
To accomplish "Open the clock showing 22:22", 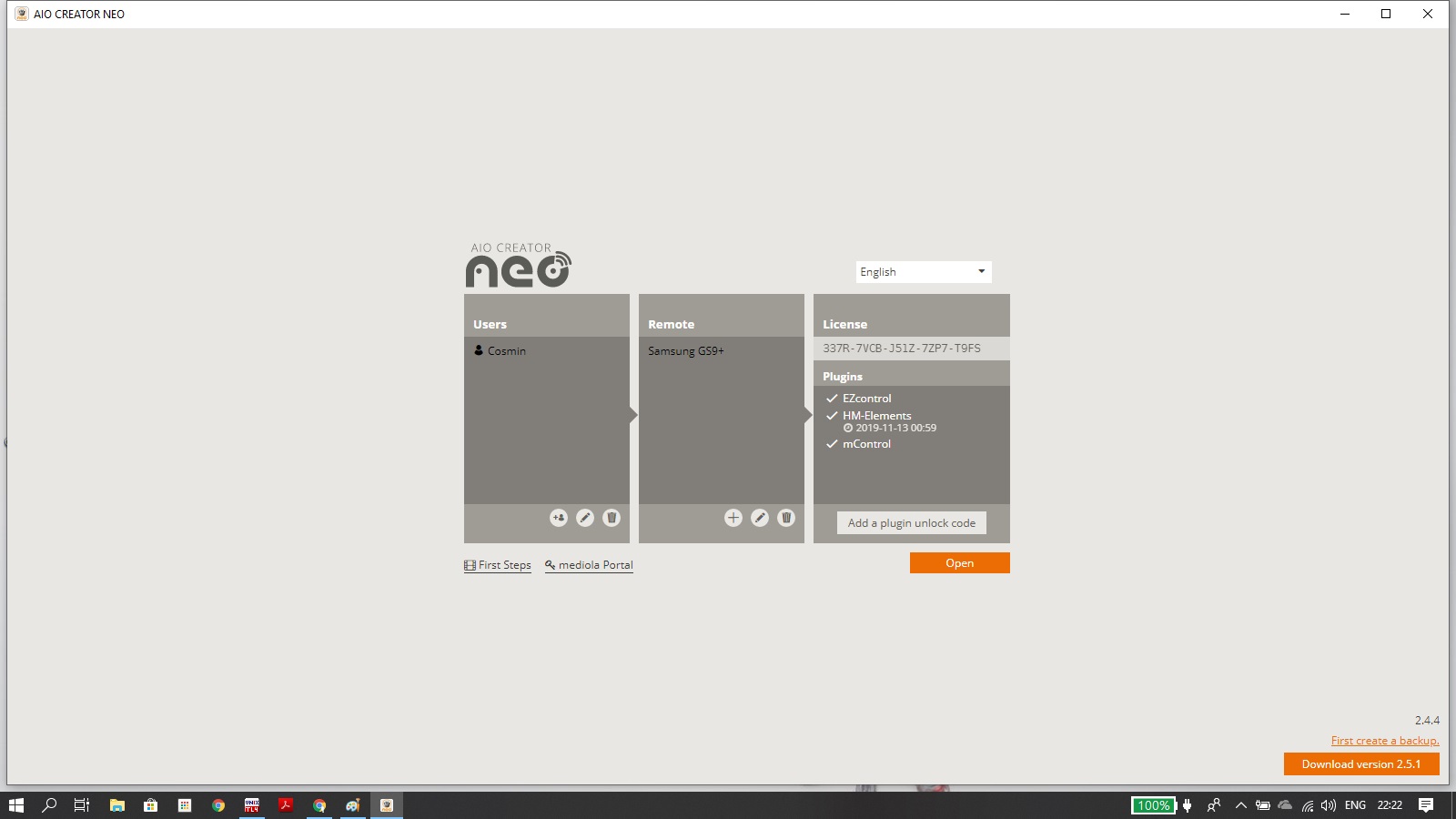I will tap(1390, 805).
